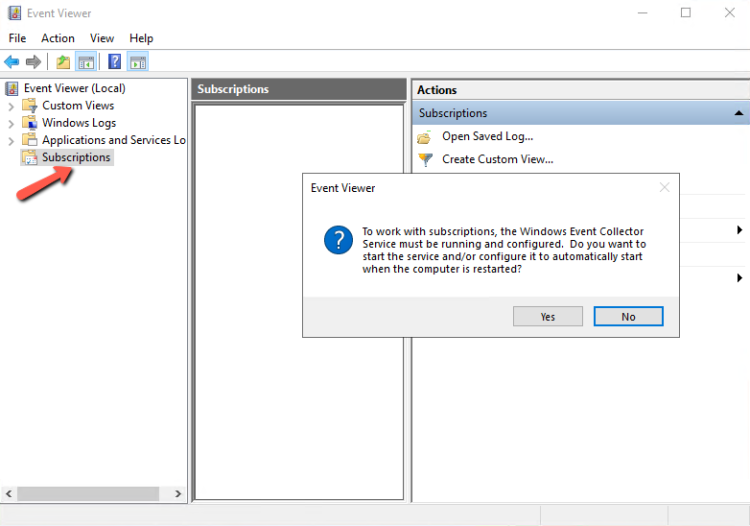Click the Up One Level folder icon
This screenshot has width=750, height=526.
point(63,62)
